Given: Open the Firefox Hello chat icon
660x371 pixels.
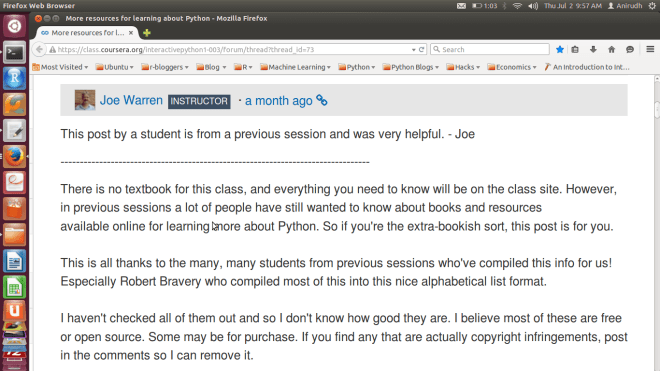Looking at the screenshot, I should point(630,50).
